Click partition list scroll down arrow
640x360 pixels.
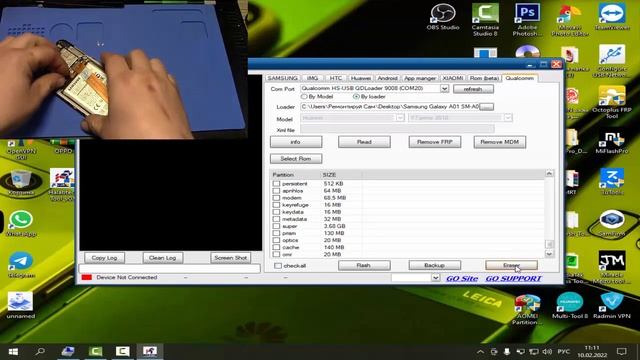pyautogui.click(x=549, y=254)
